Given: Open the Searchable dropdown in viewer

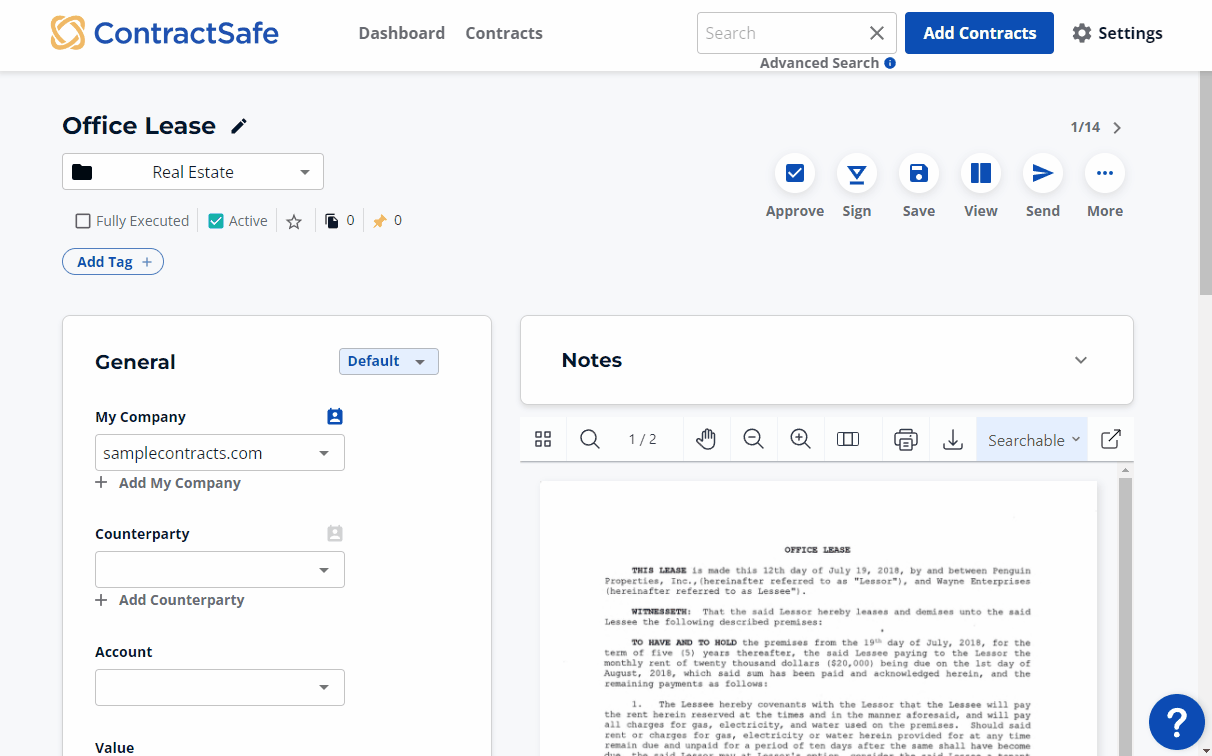Looking at the screenshot, I should (x=1033, y=440).
